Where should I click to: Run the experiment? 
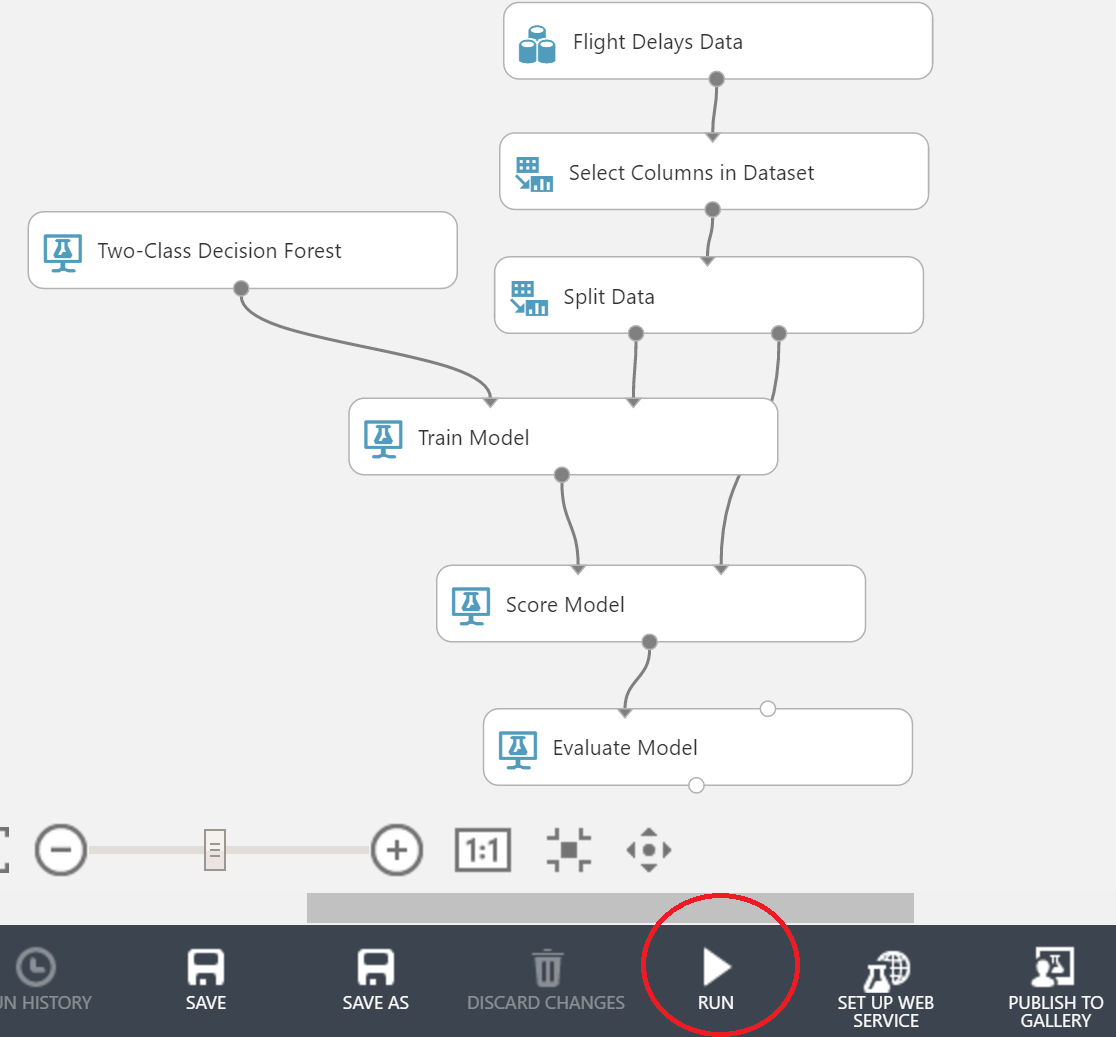click(x=716, y=979)
